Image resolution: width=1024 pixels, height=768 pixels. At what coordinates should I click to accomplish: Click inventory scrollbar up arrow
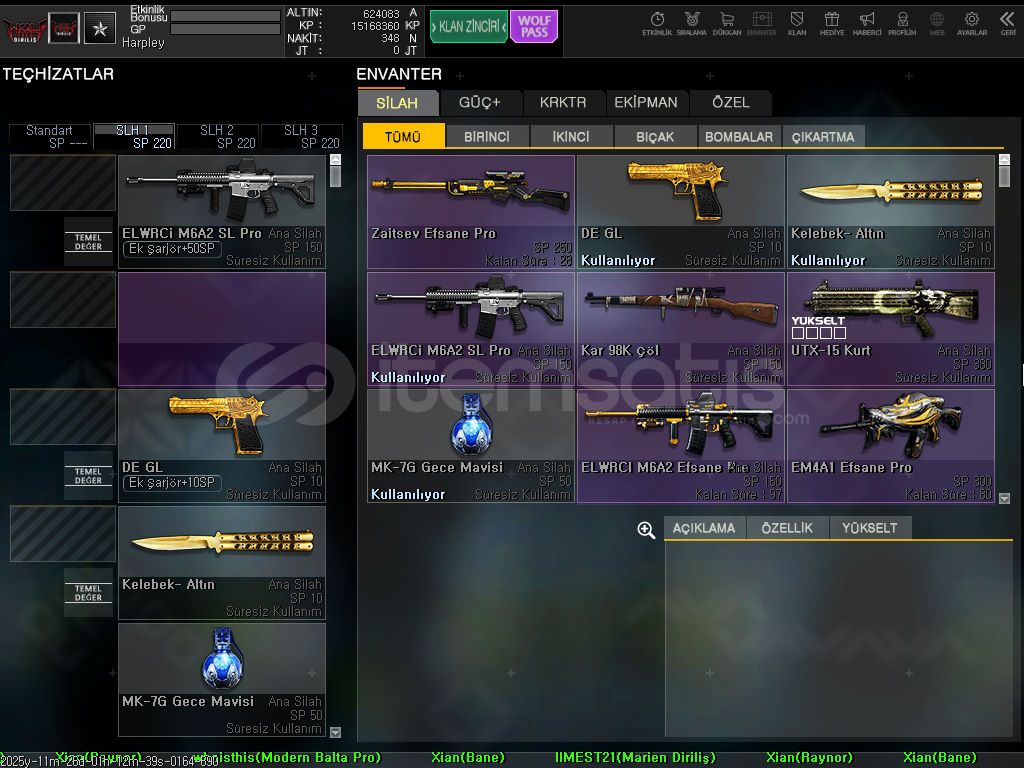point(1004,159)
